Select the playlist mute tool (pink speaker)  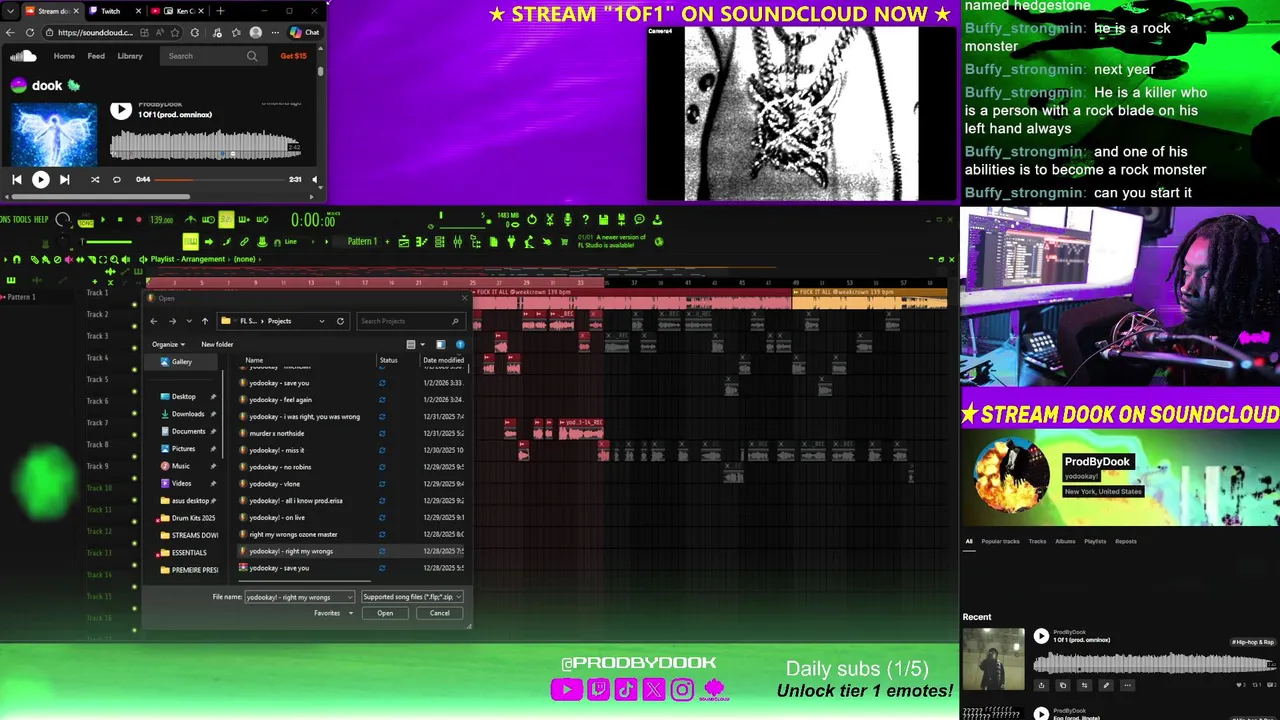pos(69,259)
